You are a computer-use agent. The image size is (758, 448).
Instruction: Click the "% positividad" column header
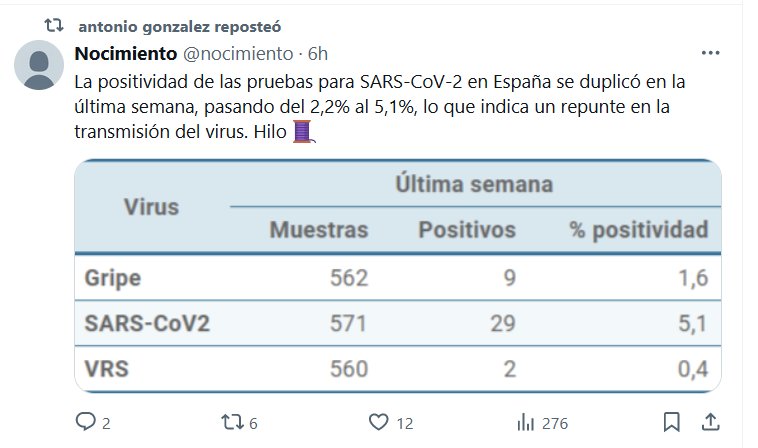click(639, 230)
